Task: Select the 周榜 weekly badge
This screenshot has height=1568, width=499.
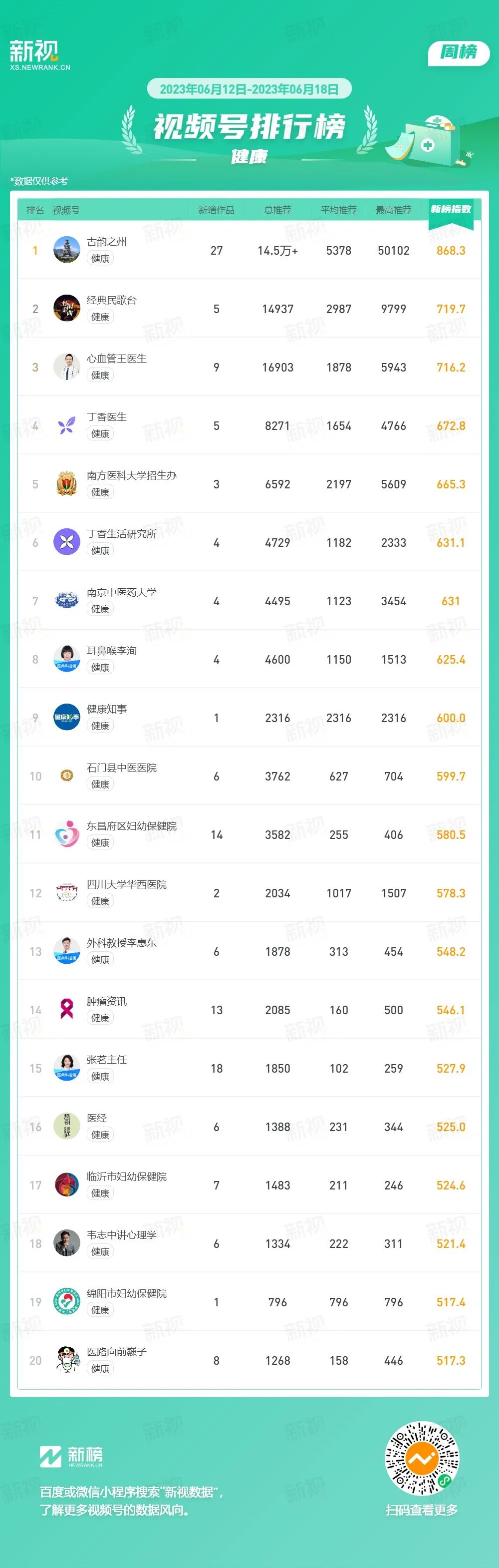Action: (459, 53)
